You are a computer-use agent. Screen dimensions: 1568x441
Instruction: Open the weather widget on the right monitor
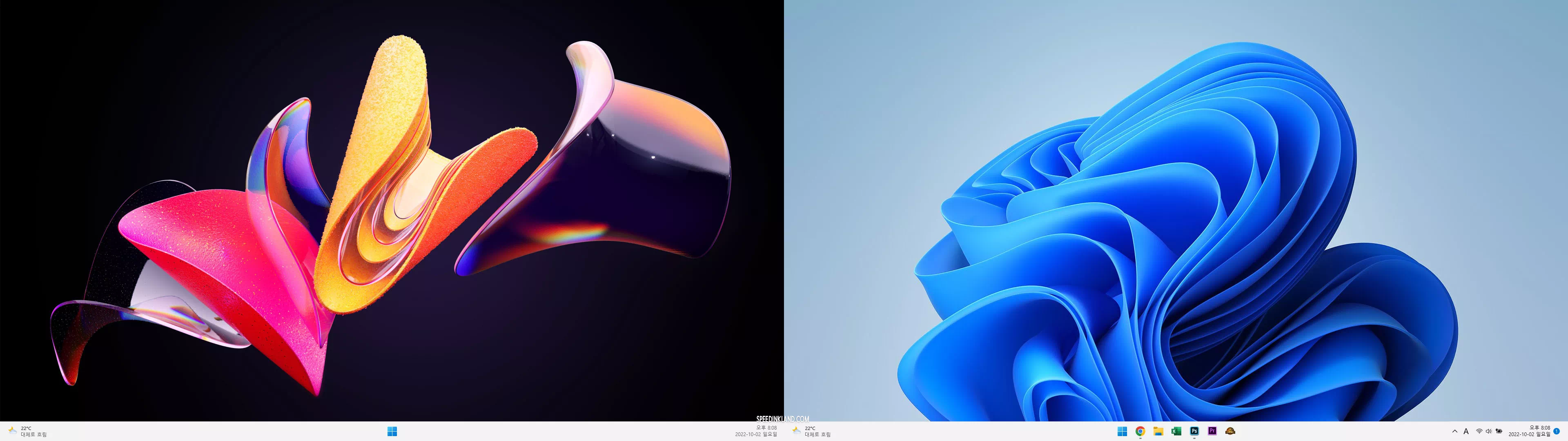pyautogui.click(x=812, y=431)
